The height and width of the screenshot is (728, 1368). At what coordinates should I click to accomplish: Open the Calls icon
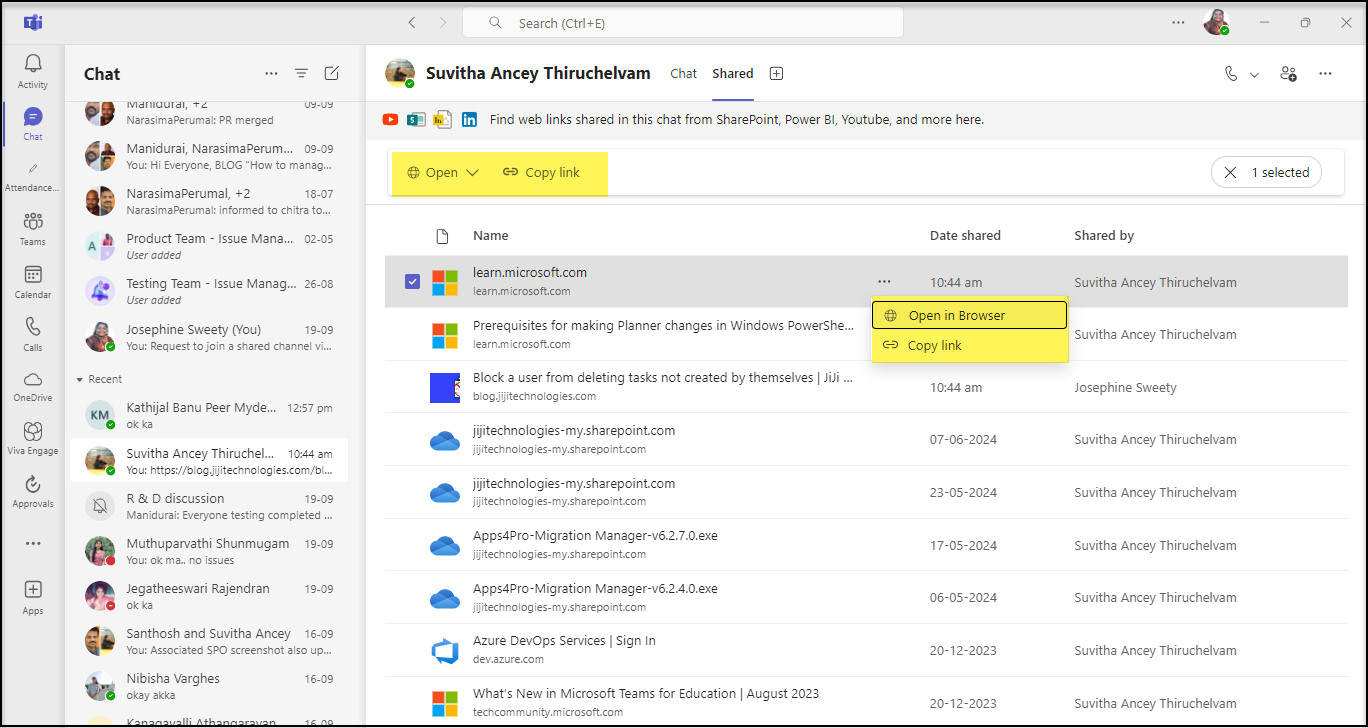point(33,333)
